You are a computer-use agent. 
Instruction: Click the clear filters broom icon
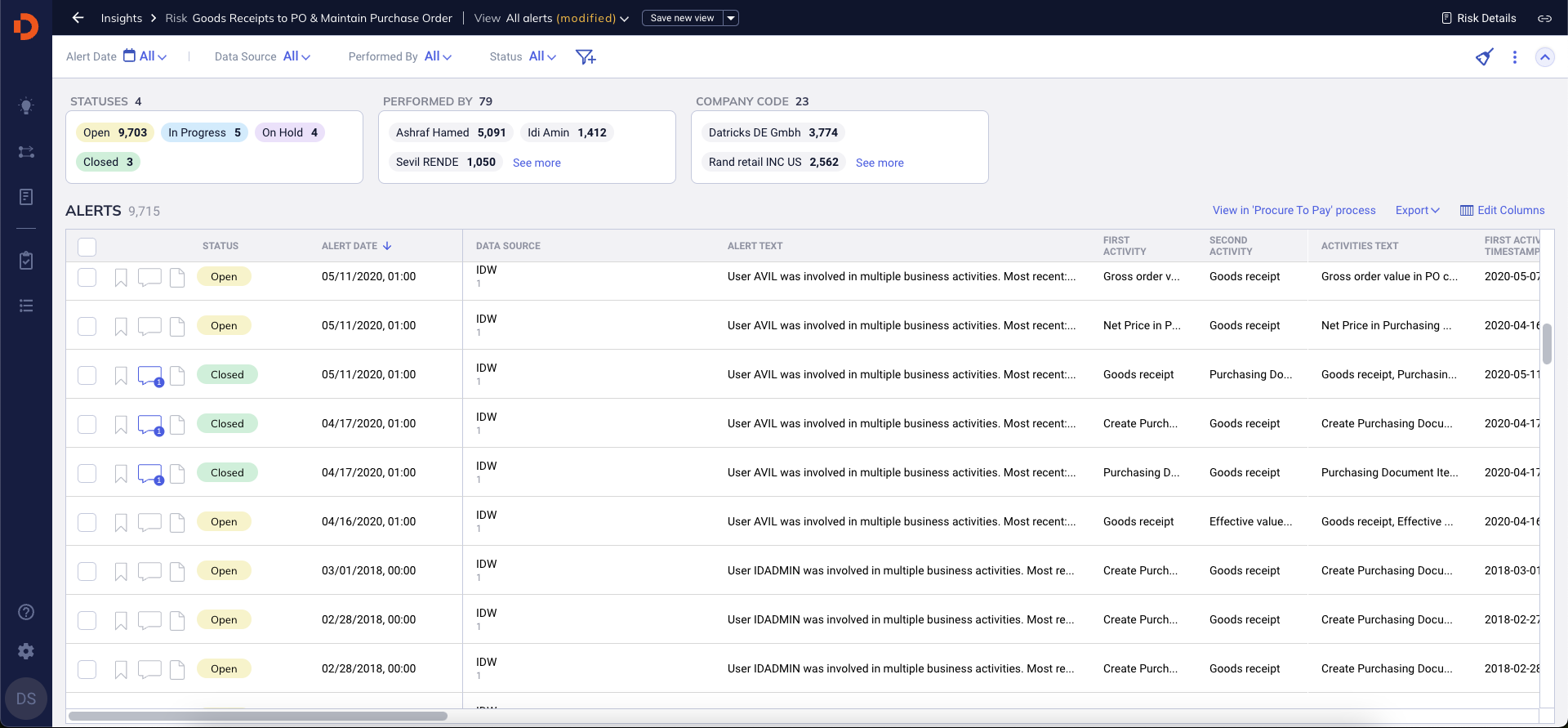(x=1484, y=56)
